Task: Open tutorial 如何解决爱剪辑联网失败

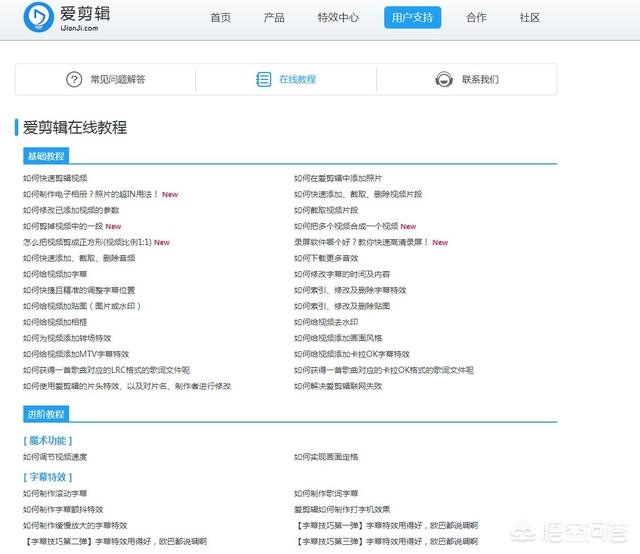Action: 338,386
